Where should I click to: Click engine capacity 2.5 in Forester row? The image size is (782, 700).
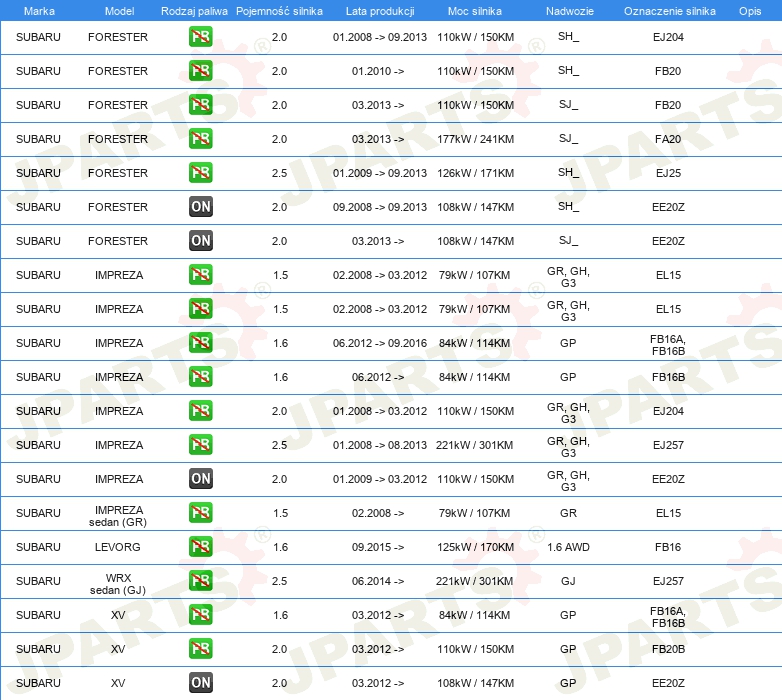pyautogui.click(x=279, y=173)
